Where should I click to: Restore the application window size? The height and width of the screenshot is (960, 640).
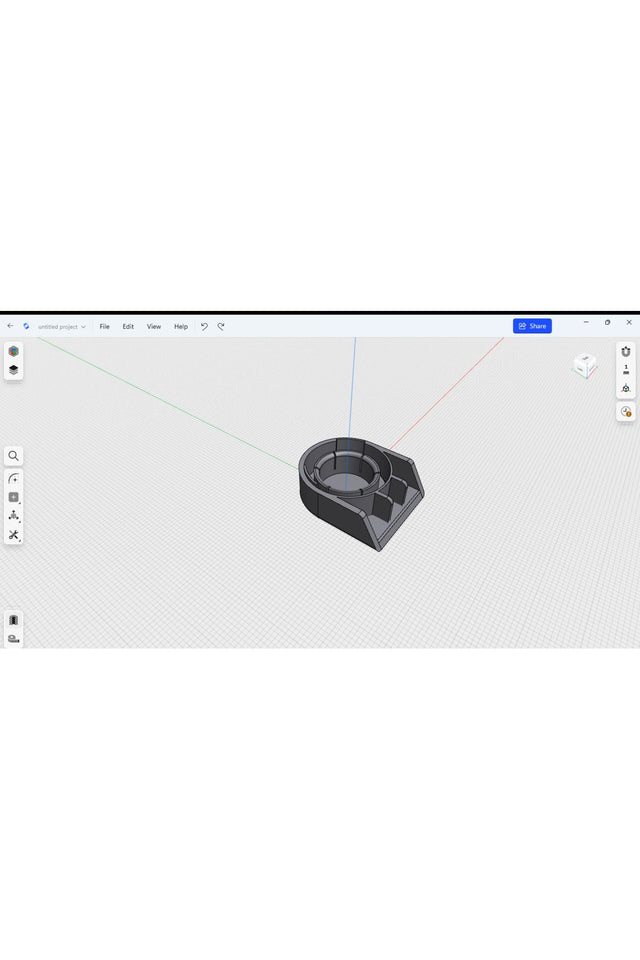pos(608,322)
